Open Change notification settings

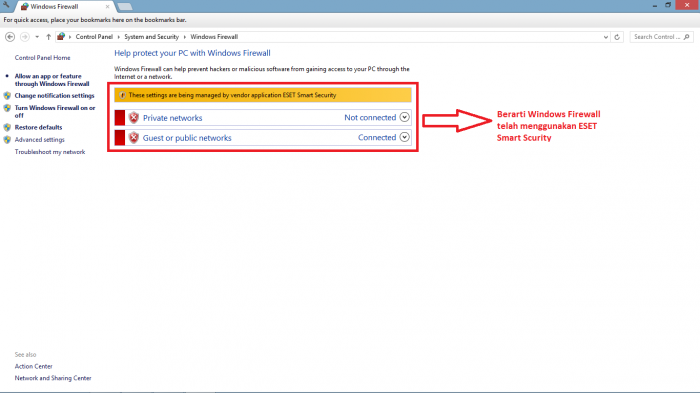[x=54, y=96]
